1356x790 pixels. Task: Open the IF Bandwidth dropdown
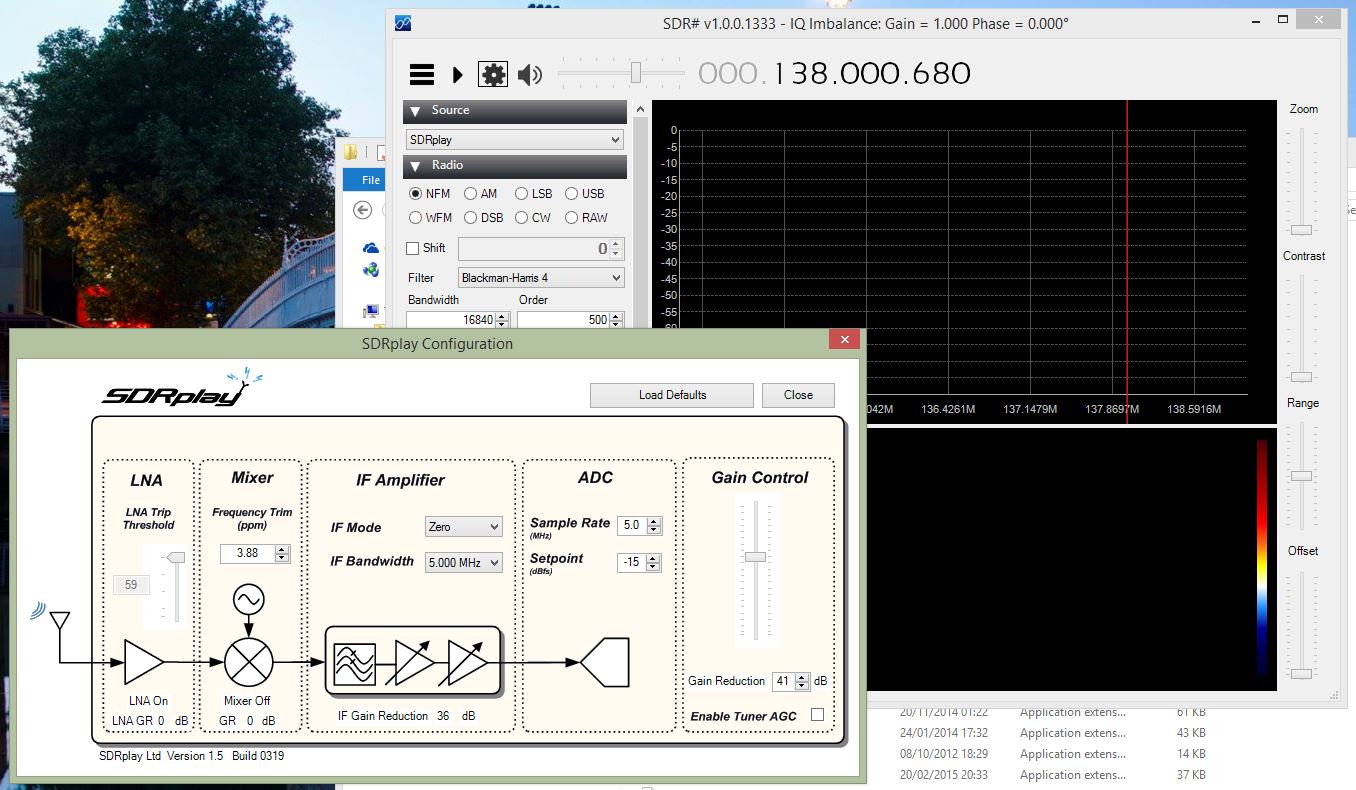(x=464, y=562)
